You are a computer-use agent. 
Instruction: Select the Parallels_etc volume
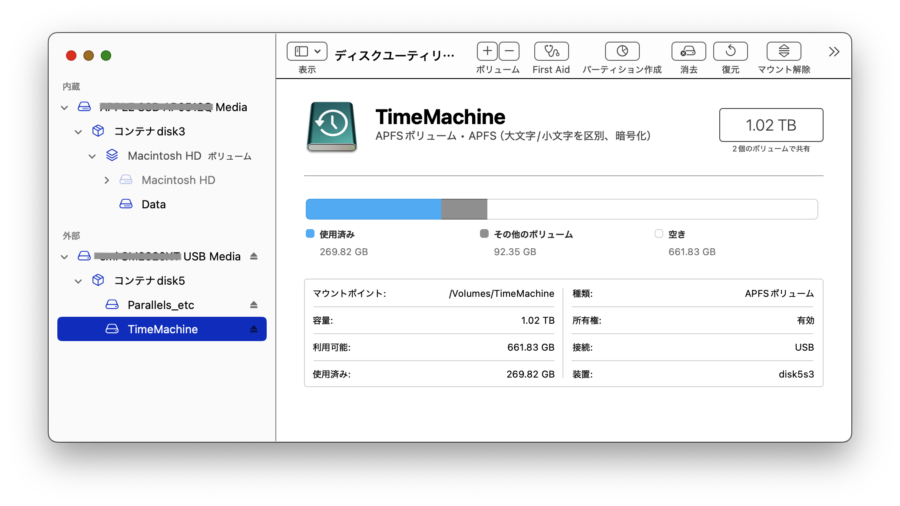tap(162, 305)
